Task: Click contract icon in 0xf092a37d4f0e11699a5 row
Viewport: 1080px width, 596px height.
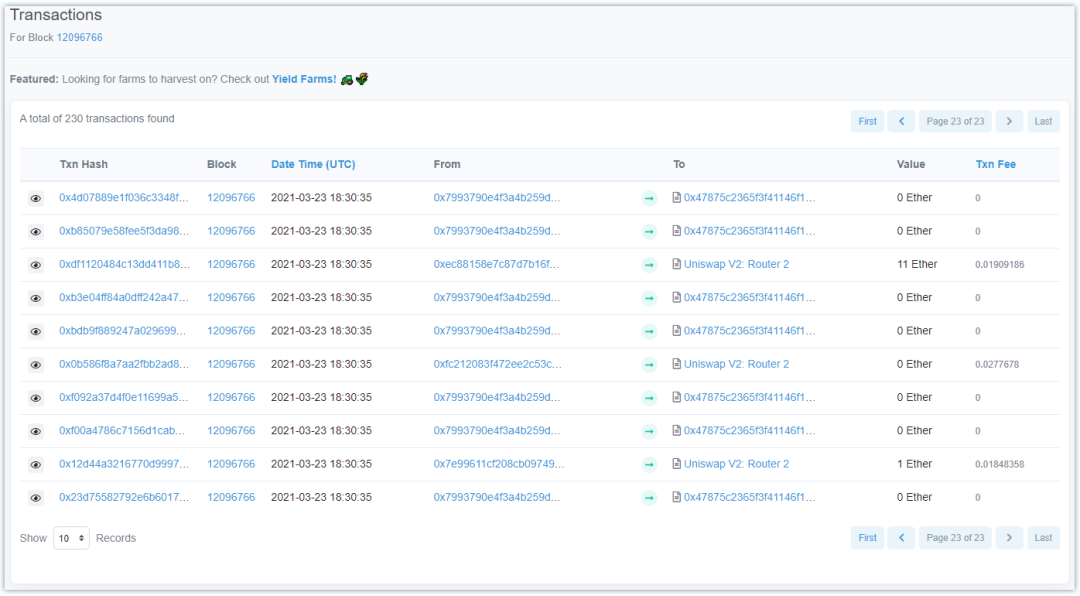Action: [x=676, y=397]
